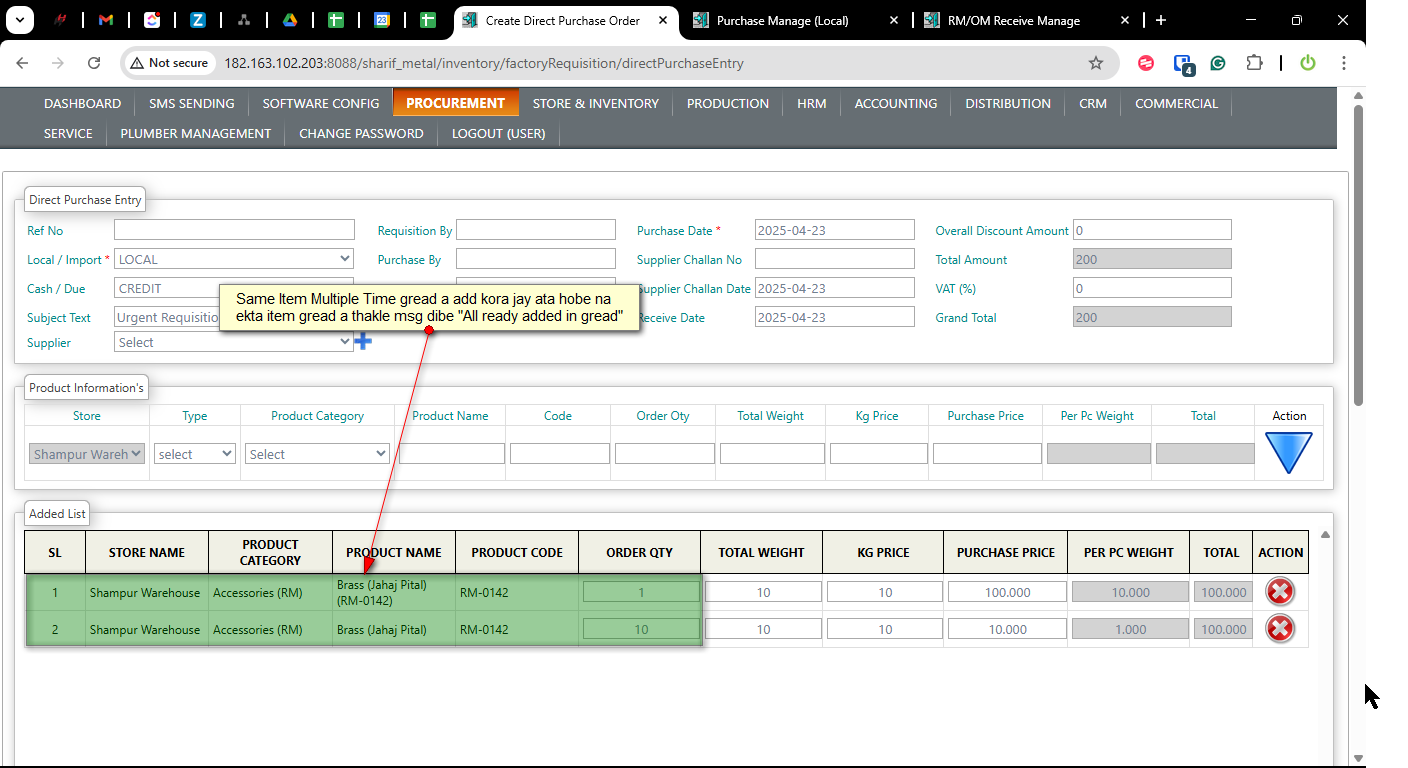Expand the Supplier select dropdown

(234, 342)
